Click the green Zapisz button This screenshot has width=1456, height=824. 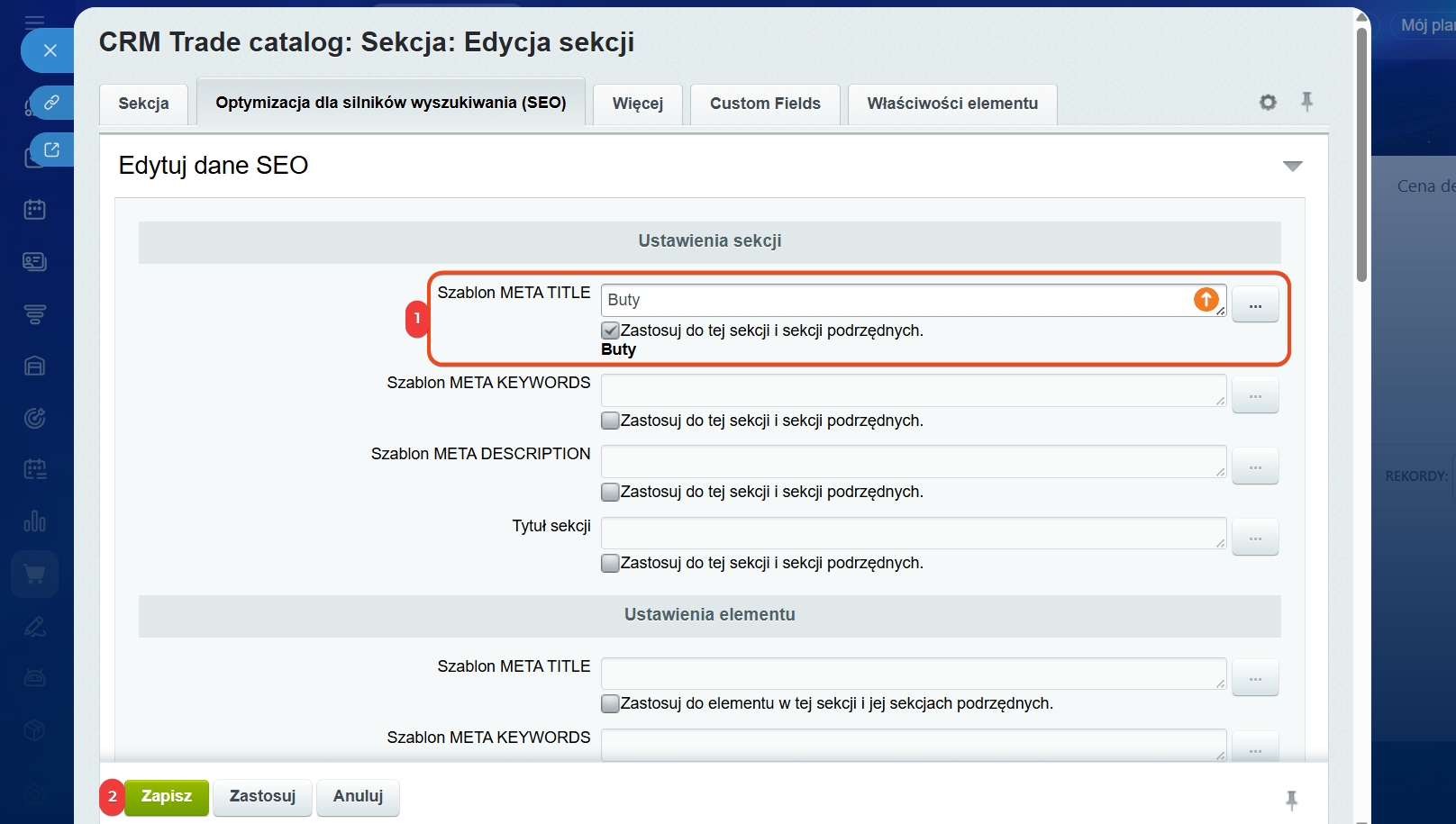(x=167, y=797)
